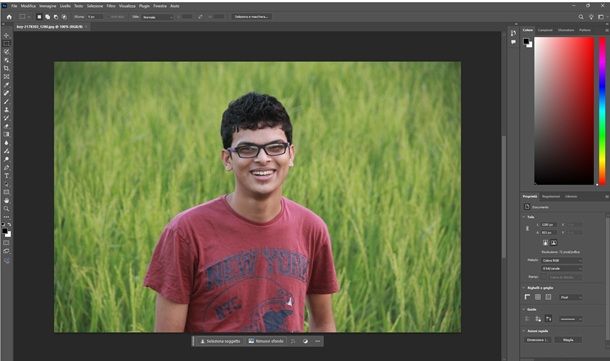610x361 pixels.
Task: Select the Frame tool
Action: (7, 77)
